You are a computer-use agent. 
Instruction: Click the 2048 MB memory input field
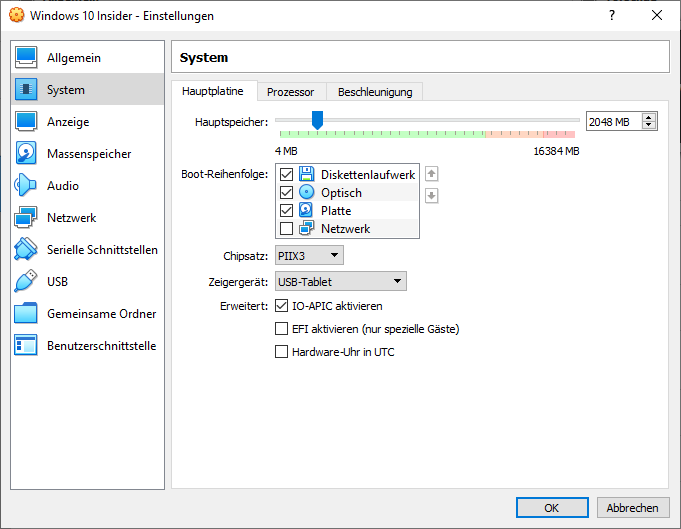[x=614, y=122]
